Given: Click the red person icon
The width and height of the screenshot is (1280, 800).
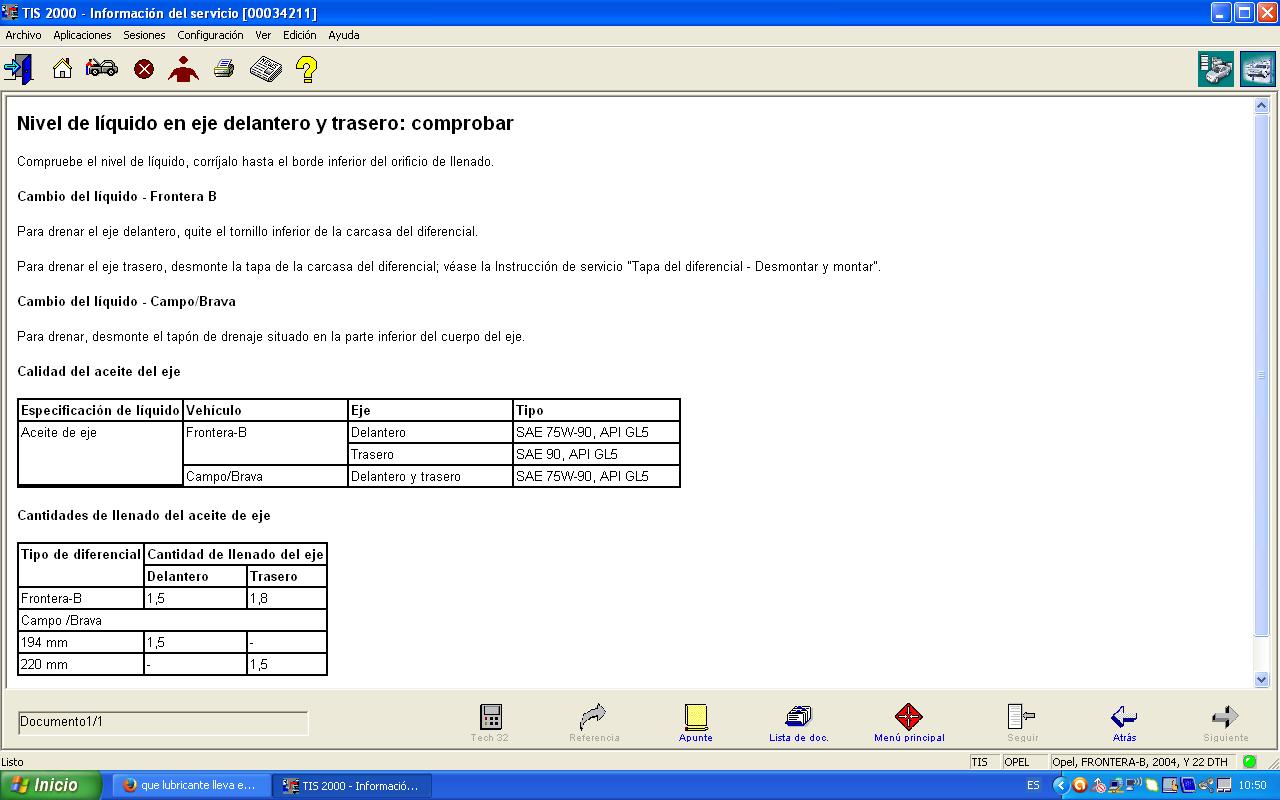Looking at the screenshot, I should pos(184,69).
